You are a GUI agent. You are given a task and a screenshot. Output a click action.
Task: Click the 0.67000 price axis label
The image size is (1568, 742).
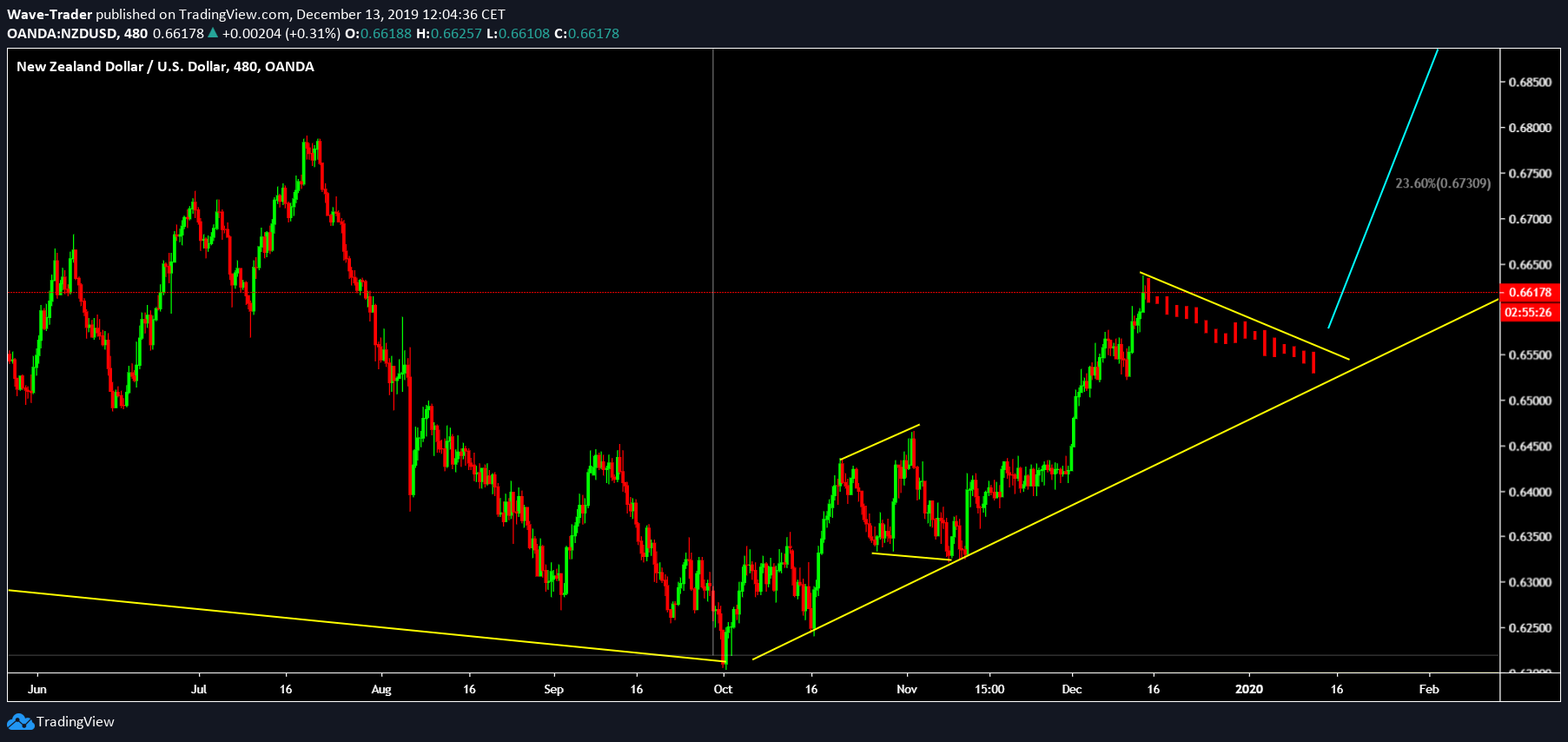coord(1530,219)
